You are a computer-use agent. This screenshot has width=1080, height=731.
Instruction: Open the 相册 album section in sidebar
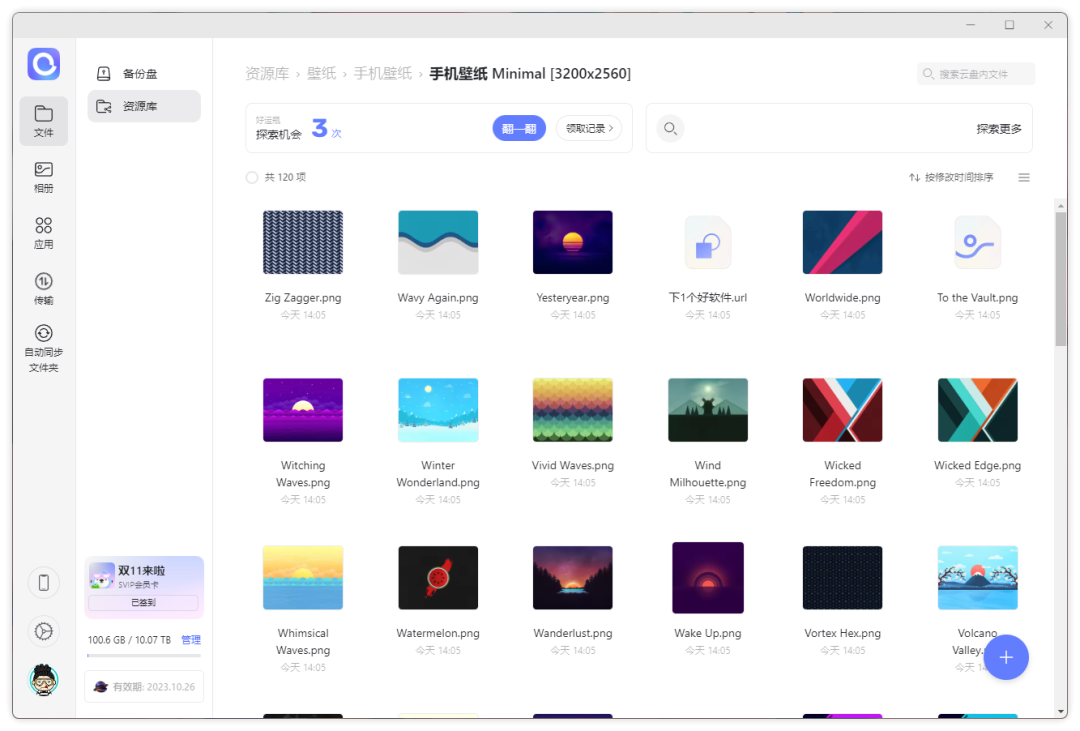[43, 177]
